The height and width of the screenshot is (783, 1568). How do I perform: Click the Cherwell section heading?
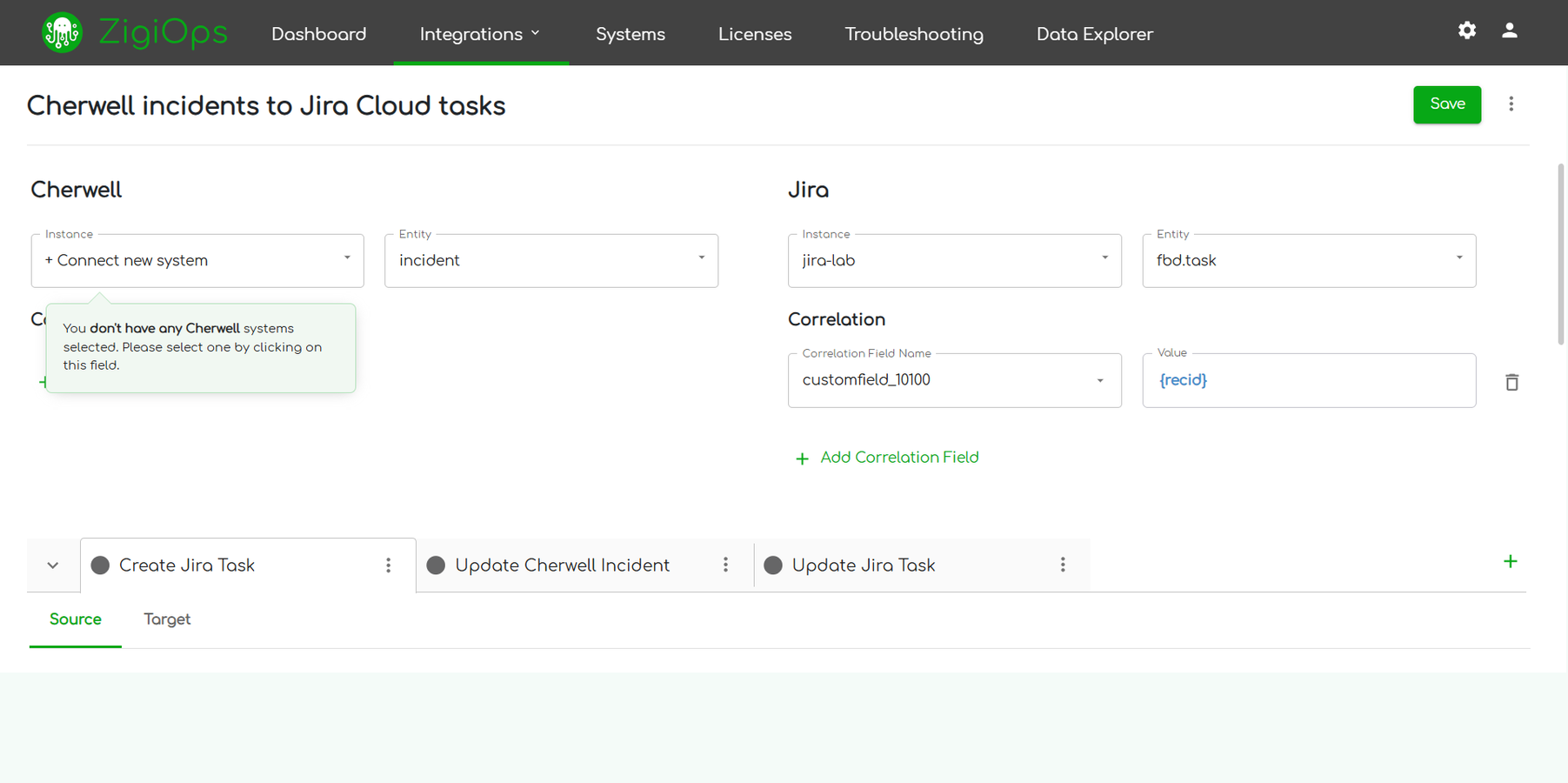tap(77, 191)
